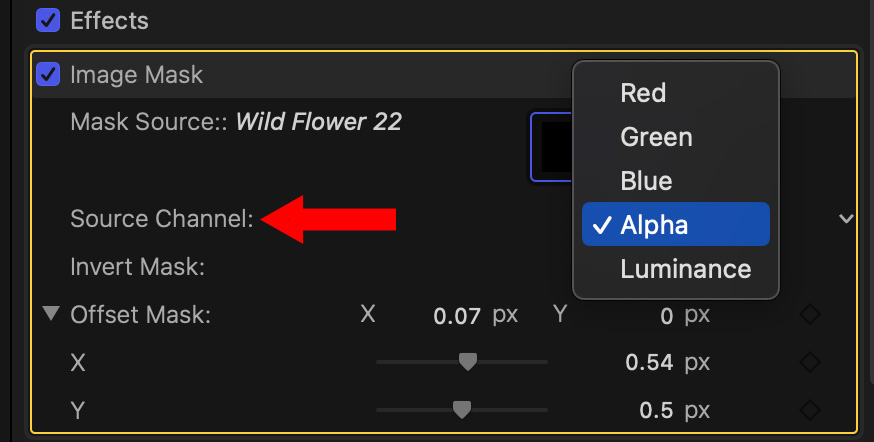The width and height of the screenshot is (874, 442).
Task: Choose Red as source channel
Action: pos(643,93)
